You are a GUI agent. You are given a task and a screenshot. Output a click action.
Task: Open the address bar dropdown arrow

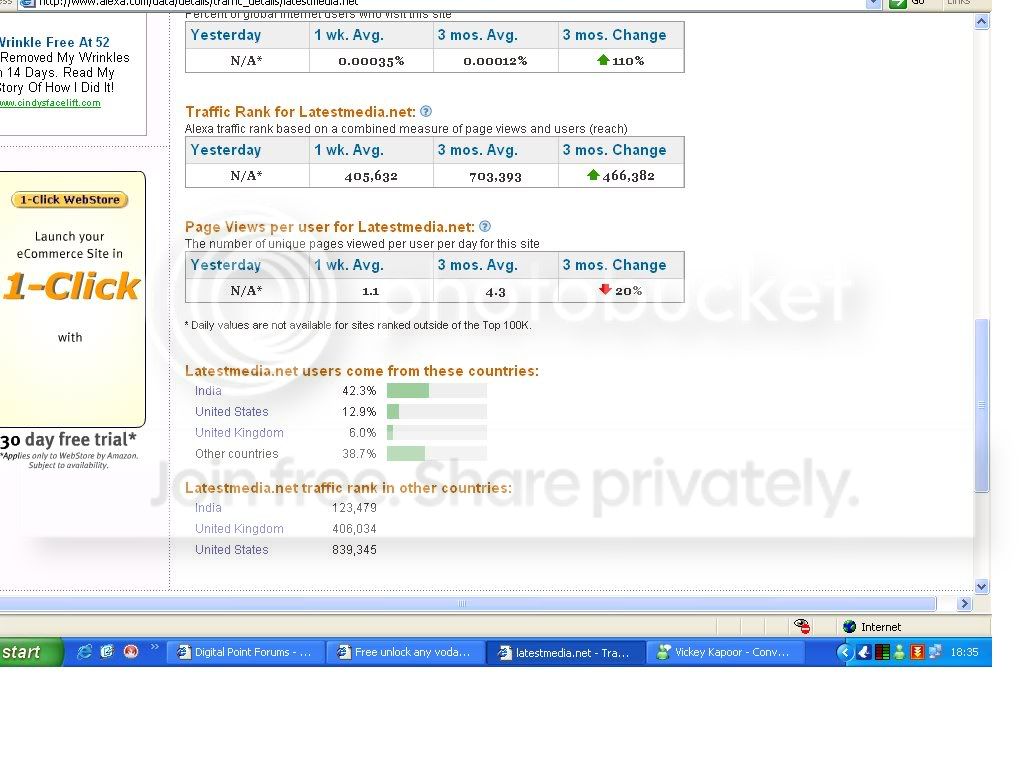874,3
